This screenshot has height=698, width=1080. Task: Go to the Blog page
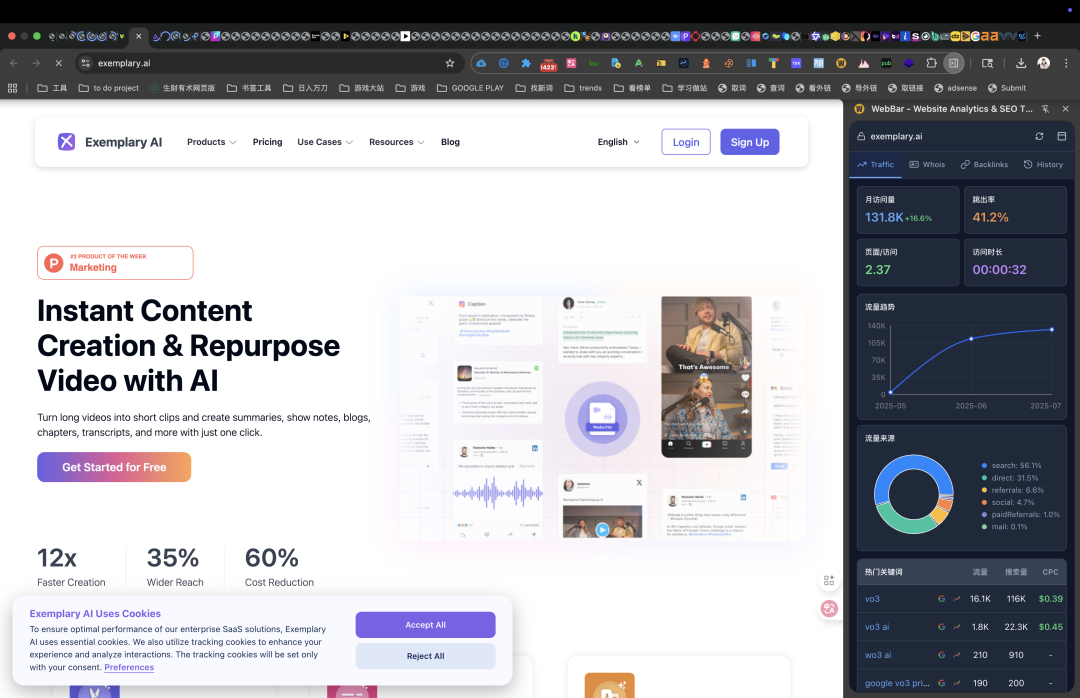[x=450, y=142]
